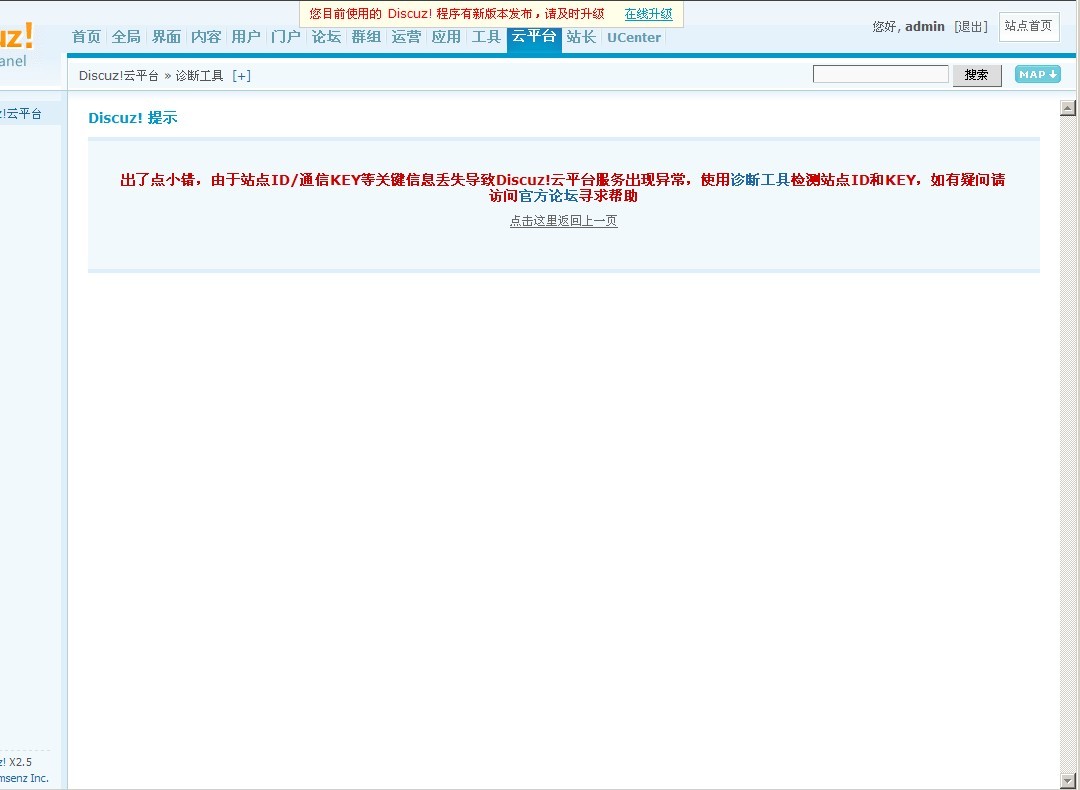Click the 搜索 search button
Viewport: 1080px width, 790px height.
pos(977,75)
